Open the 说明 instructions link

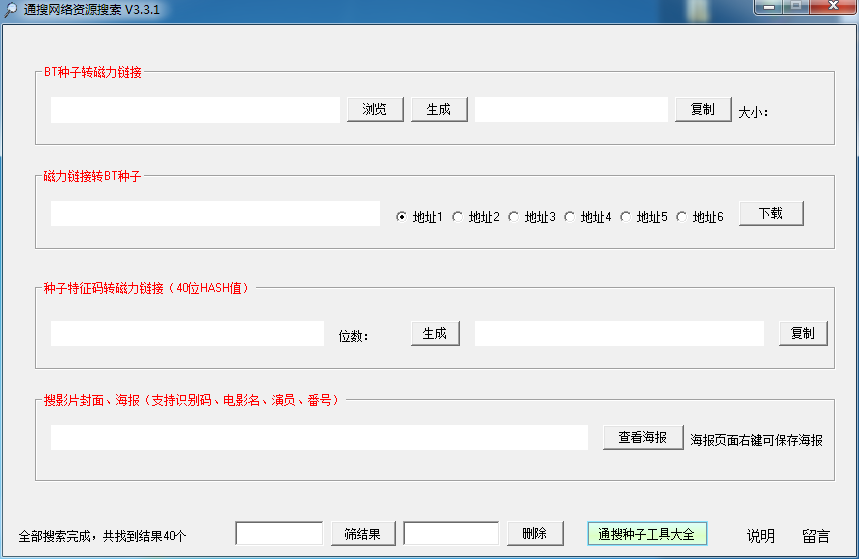click(x=761, y=536)
